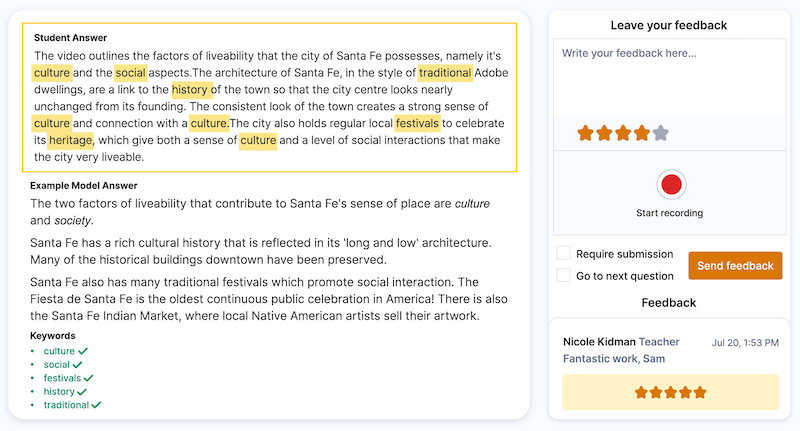The width and height of the screenshot is (800, 431).
Task: Send feedback with the orange button
Action: pyautogui.click(x=735, y=266)
